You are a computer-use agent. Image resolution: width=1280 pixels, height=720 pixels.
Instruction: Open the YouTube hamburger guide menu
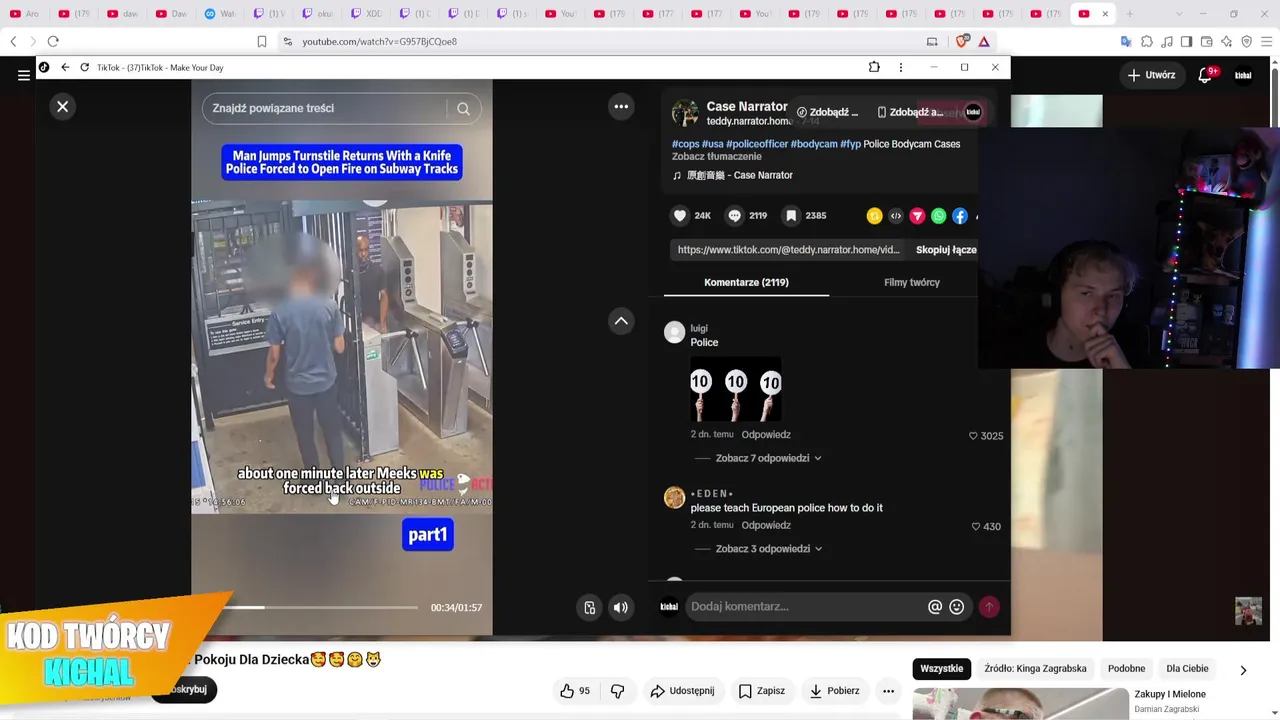(24, 75)
